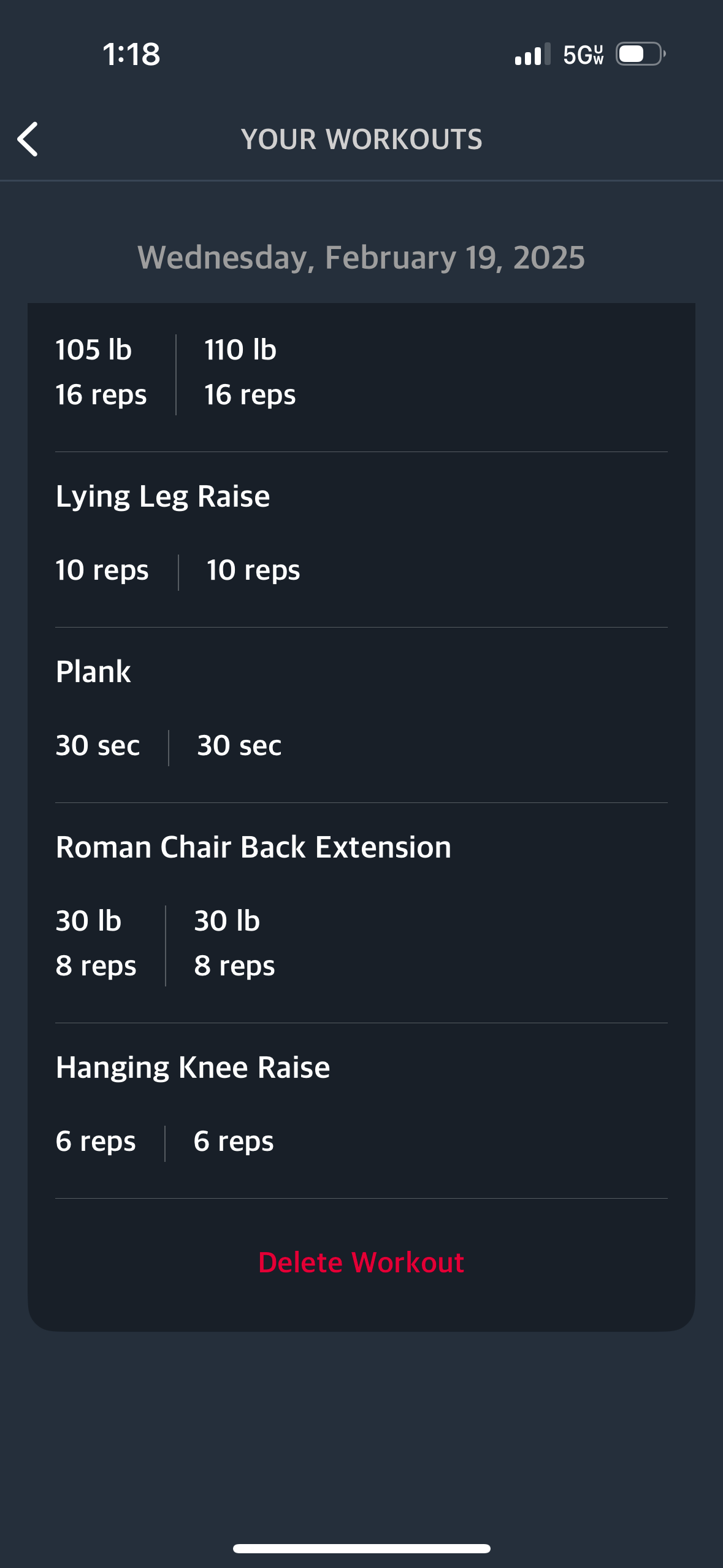The image size is (723, 1568).
Task: Tap the YOUR WORKOUTS header title
Action: click(361, 139)
